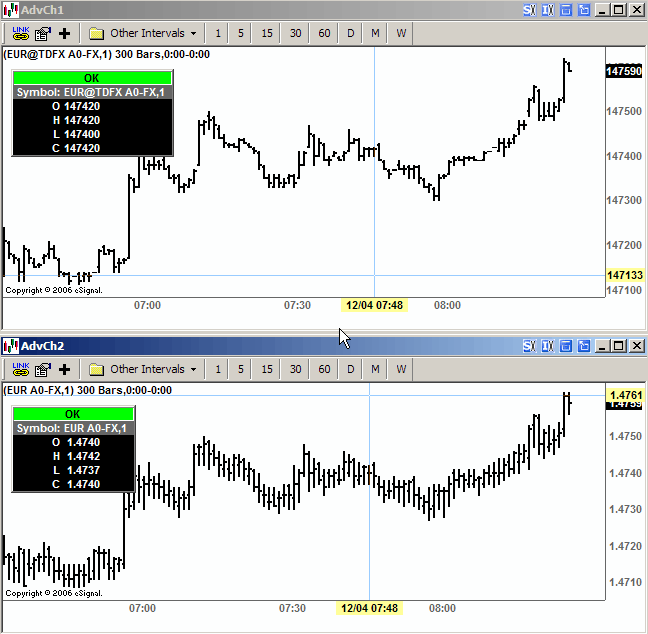Click the plus crosshair icon in AdvCh2
Screen dimensions: 648x634
point(64,369)
